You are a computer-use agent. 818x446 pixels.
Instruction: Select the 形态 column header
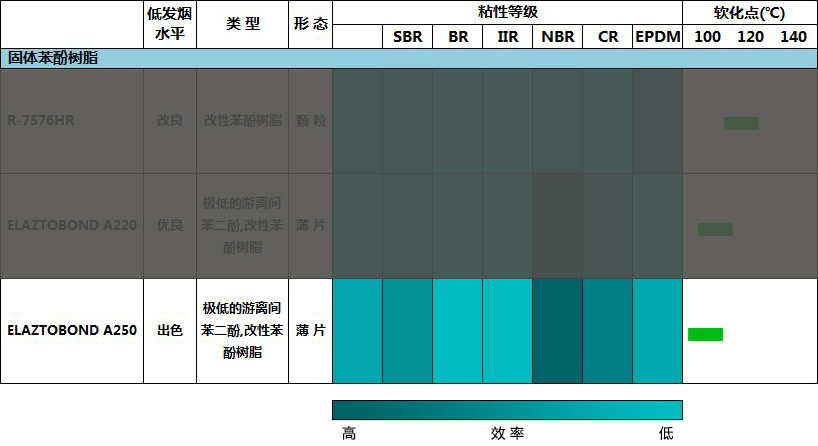pos(310,23)
